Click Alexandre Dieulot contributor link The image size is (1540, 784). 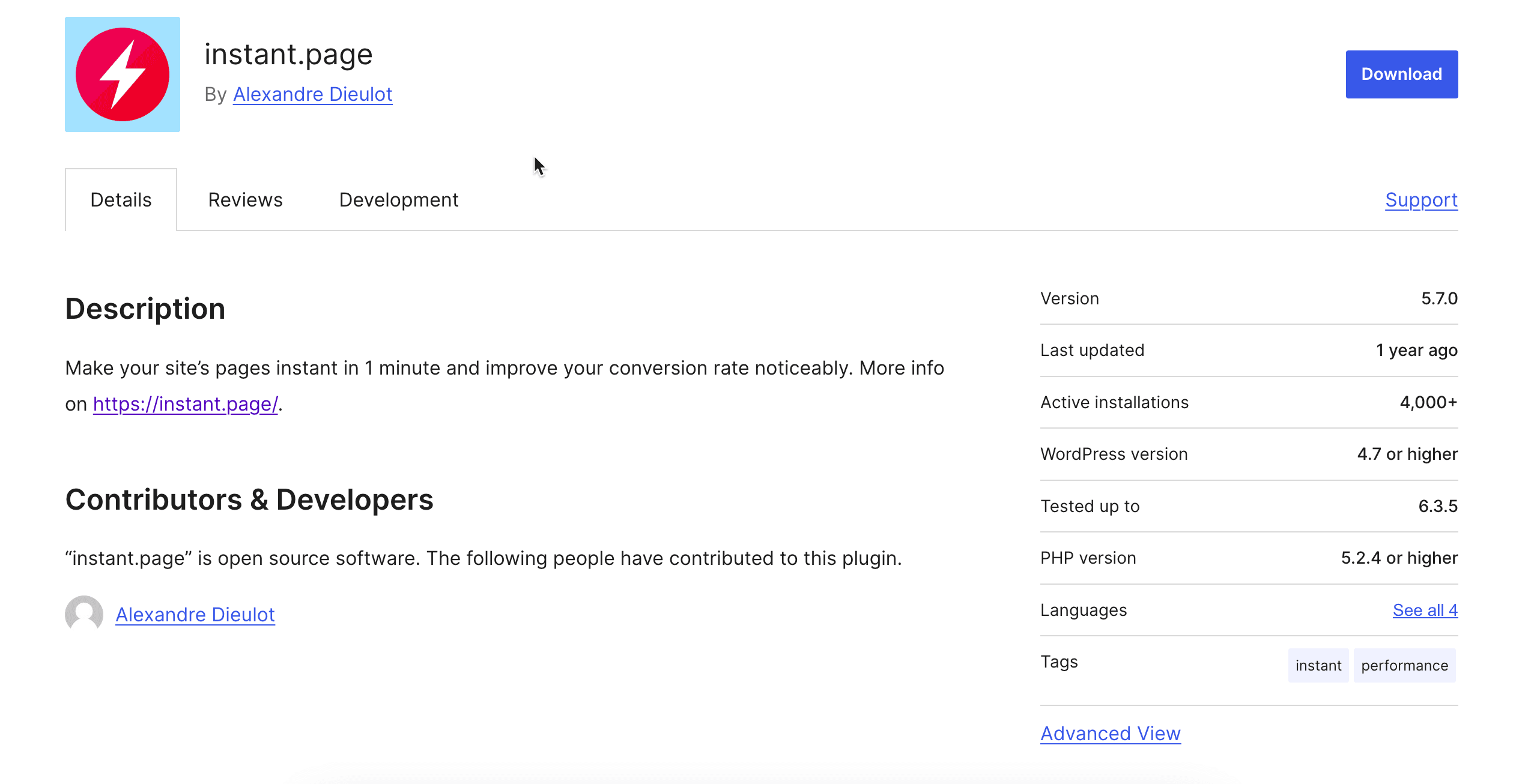tap(195, 614)
